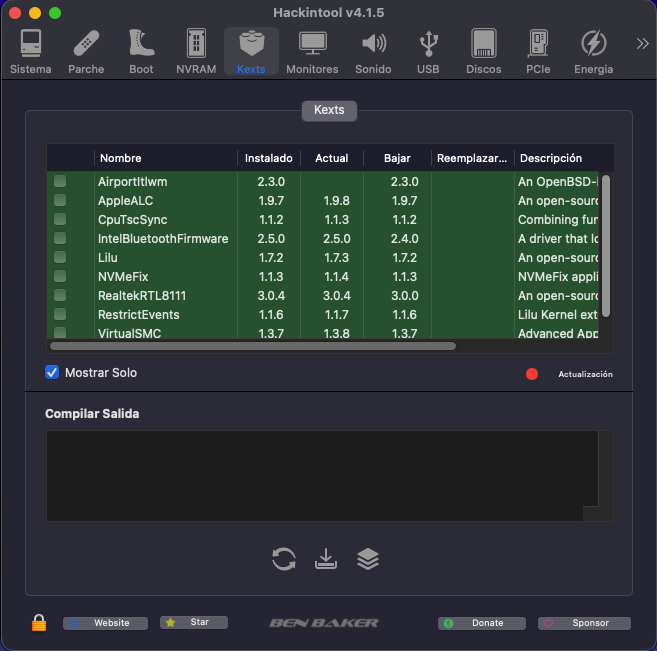Click the Star button
Image resolution: width=657 pixels, height=651 pixels.
[194, 622]
